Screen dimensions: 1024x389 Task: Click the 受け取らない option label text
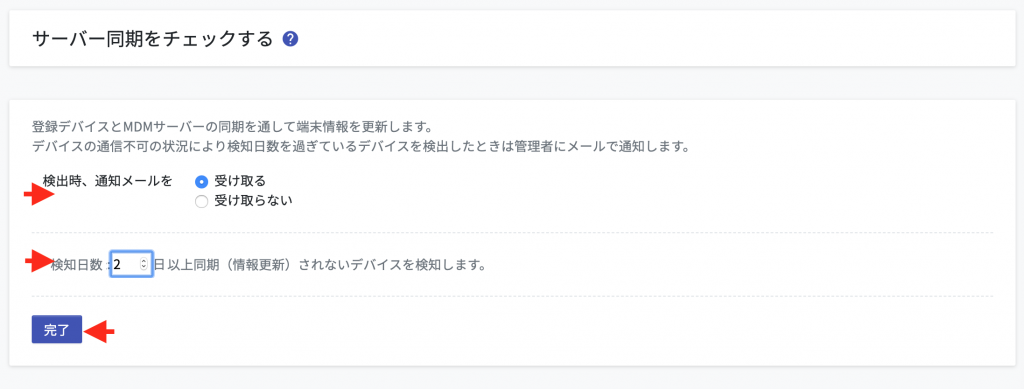click(x=253, y=200)
